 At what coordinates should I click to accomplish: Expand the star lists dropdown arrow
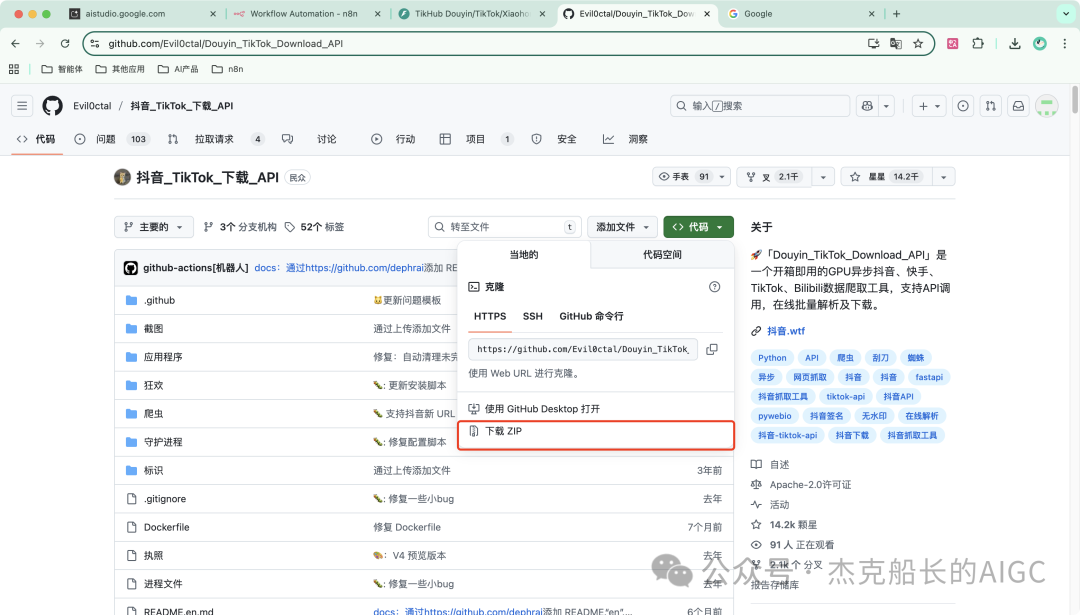tap(944, 177)
